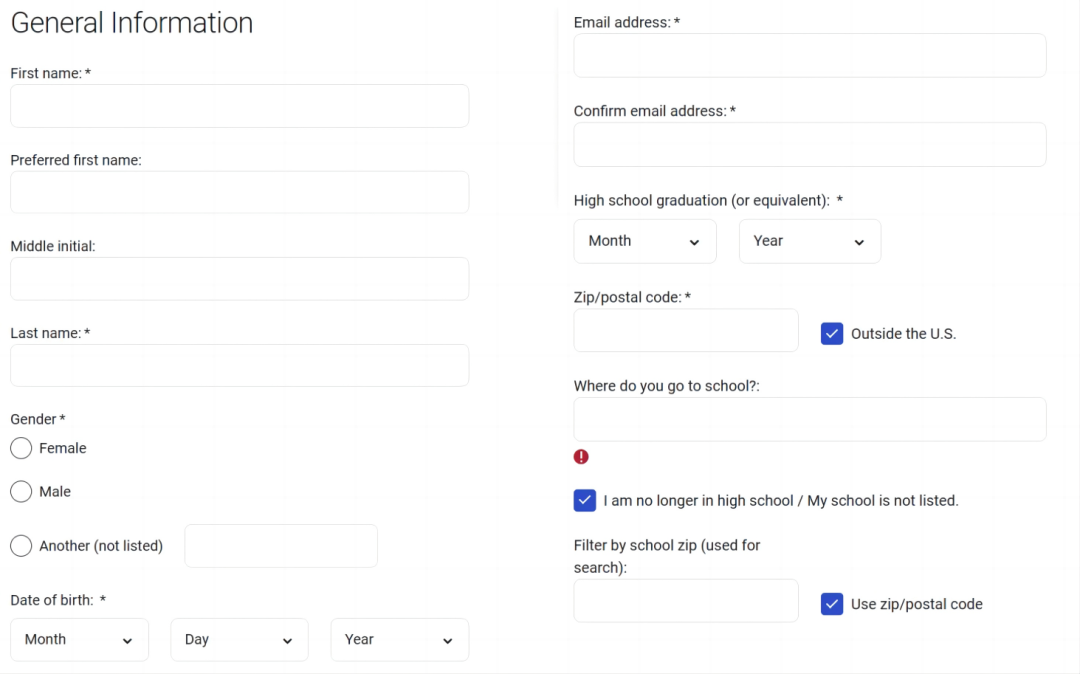Click the Email address input field

pos(809,55)
